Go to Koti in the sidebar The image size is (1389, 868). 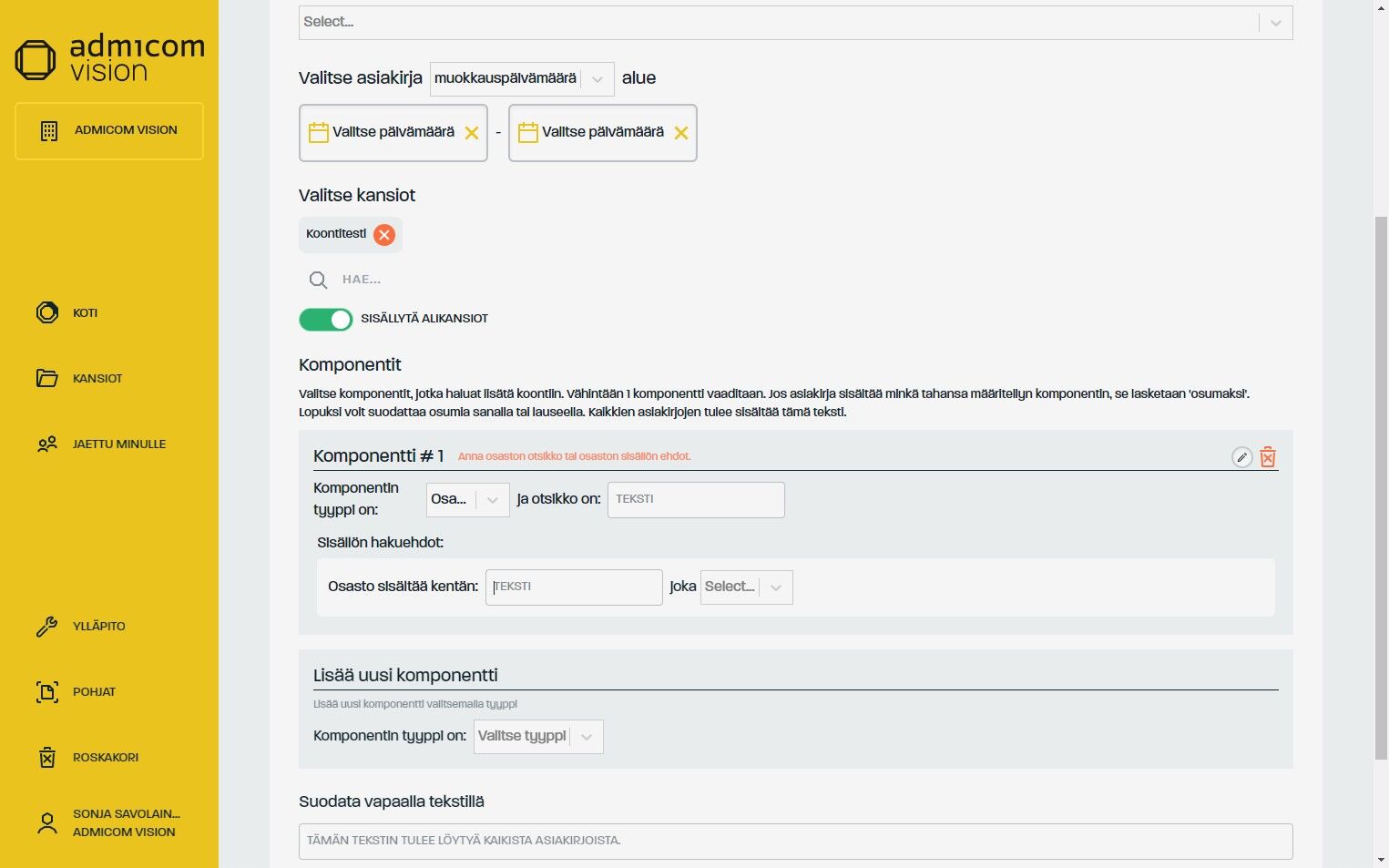tap(85, 312)
